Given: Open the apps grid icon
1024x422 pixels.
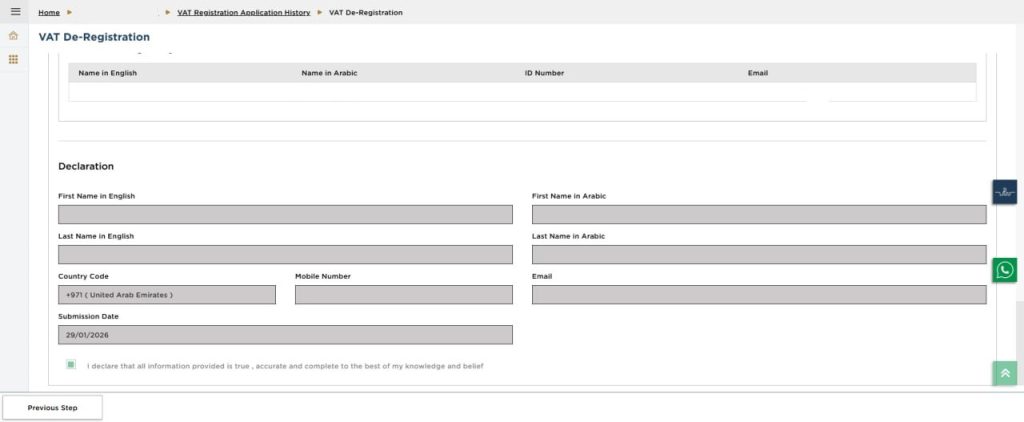Looking at the screenshot, I should (13, 59).
